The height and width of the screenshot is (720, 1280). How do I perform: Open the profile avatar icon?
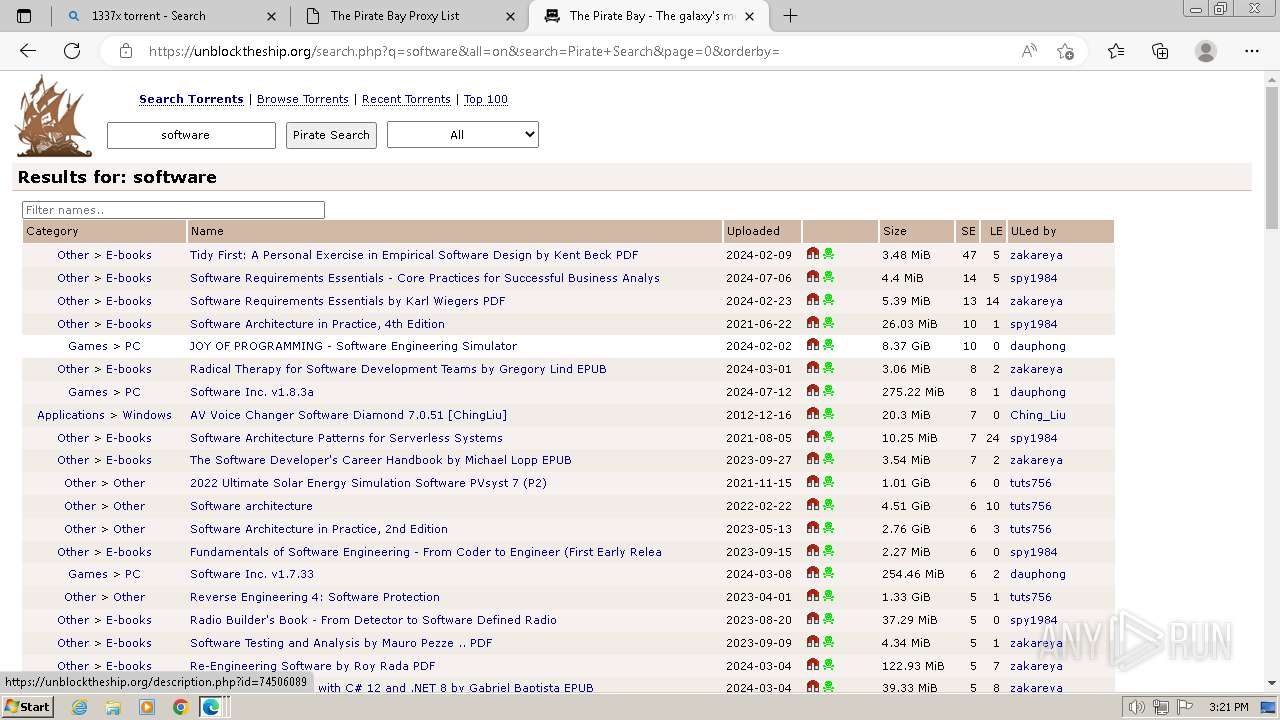[1206, 51]
